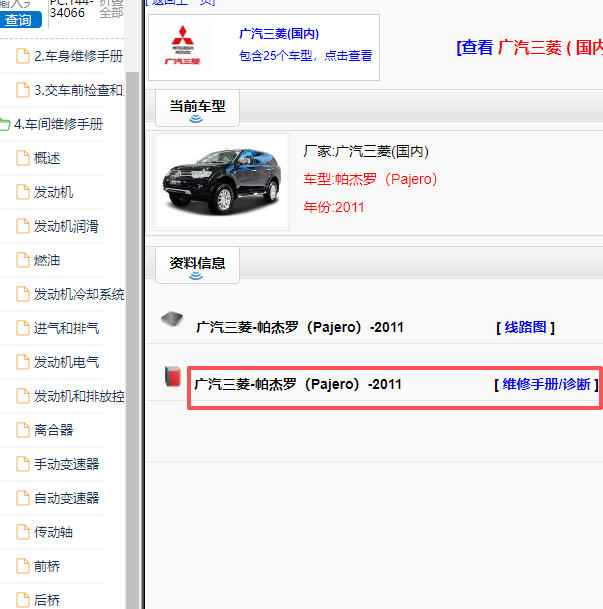603x609 pixels.
Task: Click the page icon beside 发动机和排放控
Action: 23,396
